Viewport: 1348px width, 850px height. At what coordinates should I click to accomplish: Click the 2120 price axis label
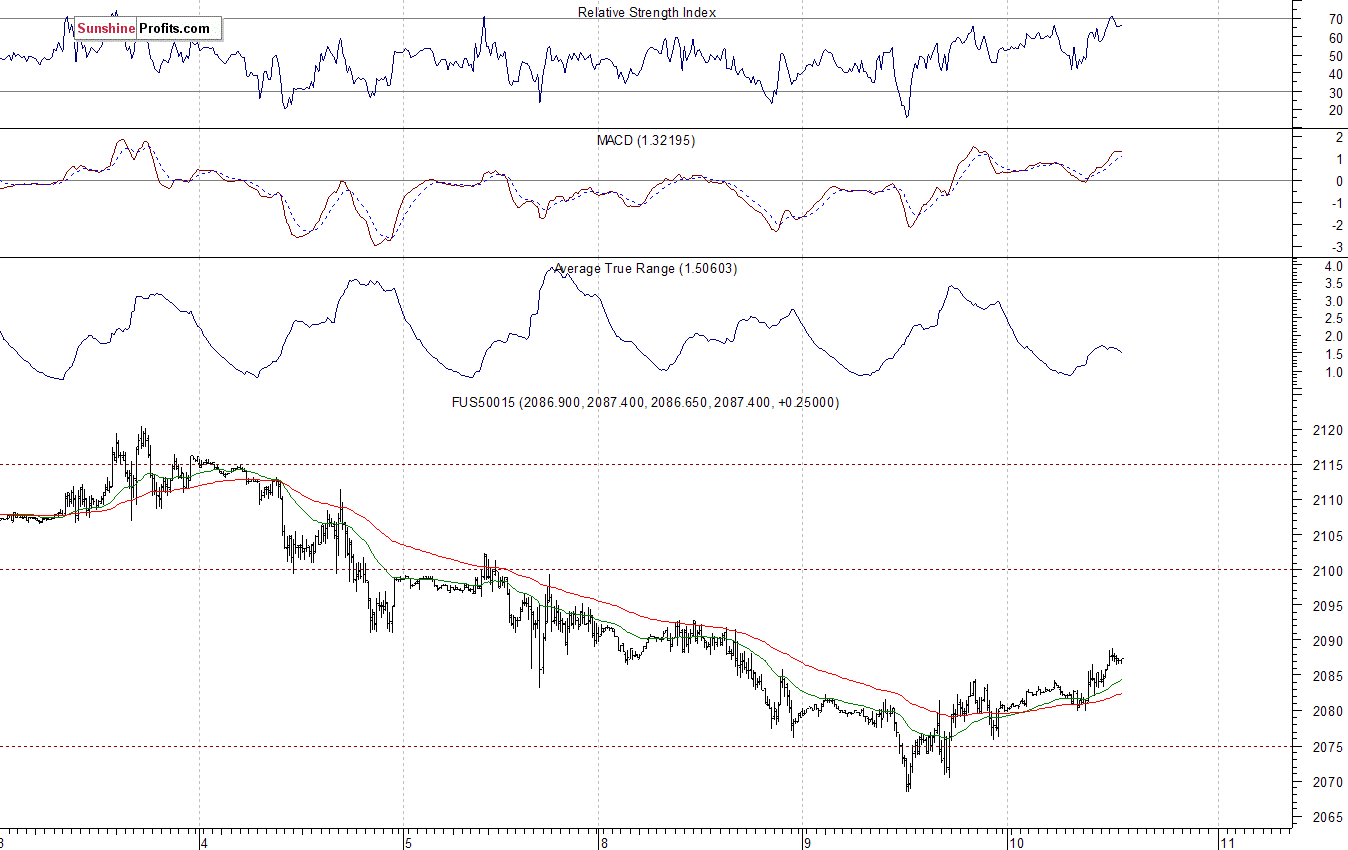[1329, 430]
